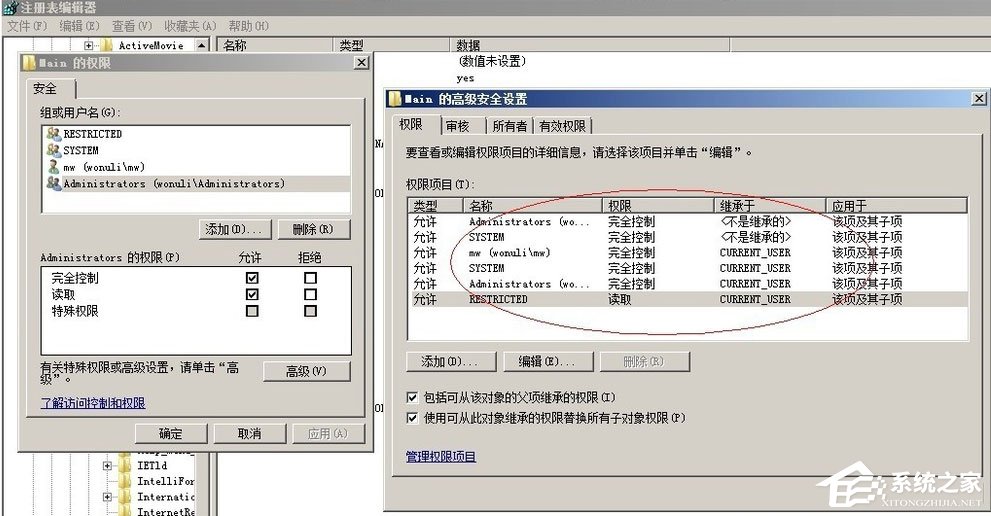Open the 所有者 tab
Screen dimensions: 991x516
[510, 126]
